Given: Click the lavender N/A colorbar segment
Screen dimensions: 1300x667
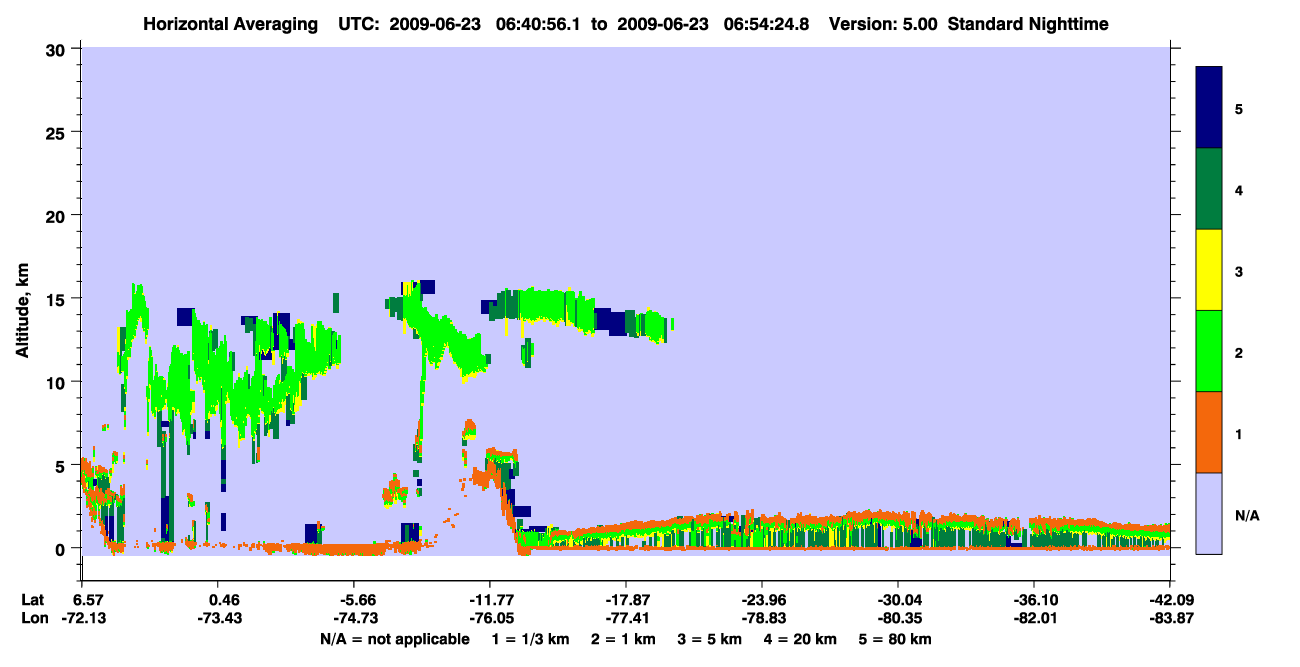Looking at the screenshot, I should [x=1209, y=513].
